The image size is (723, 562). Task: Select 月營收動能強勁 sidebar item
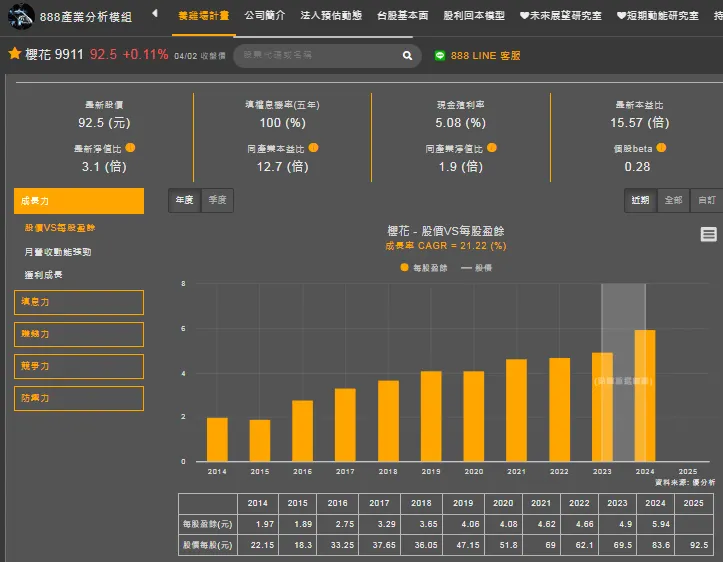click(x=58, y=252)
